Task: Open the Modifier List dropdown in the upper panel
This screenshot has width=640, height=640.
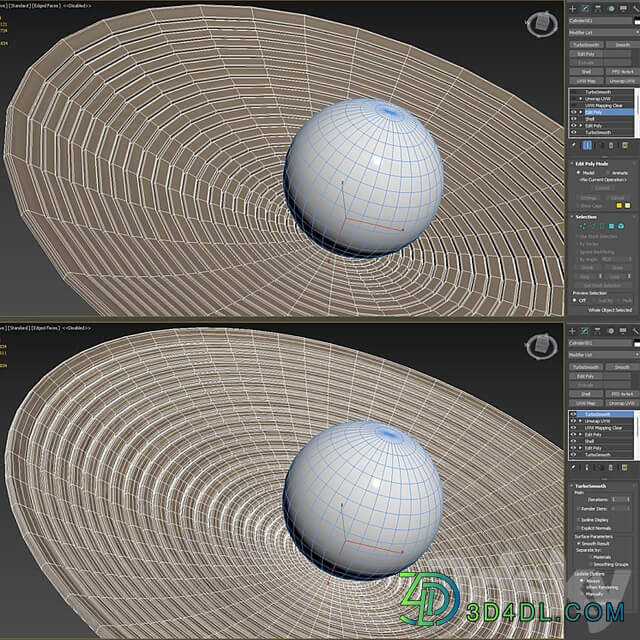Action: [603, 32]
